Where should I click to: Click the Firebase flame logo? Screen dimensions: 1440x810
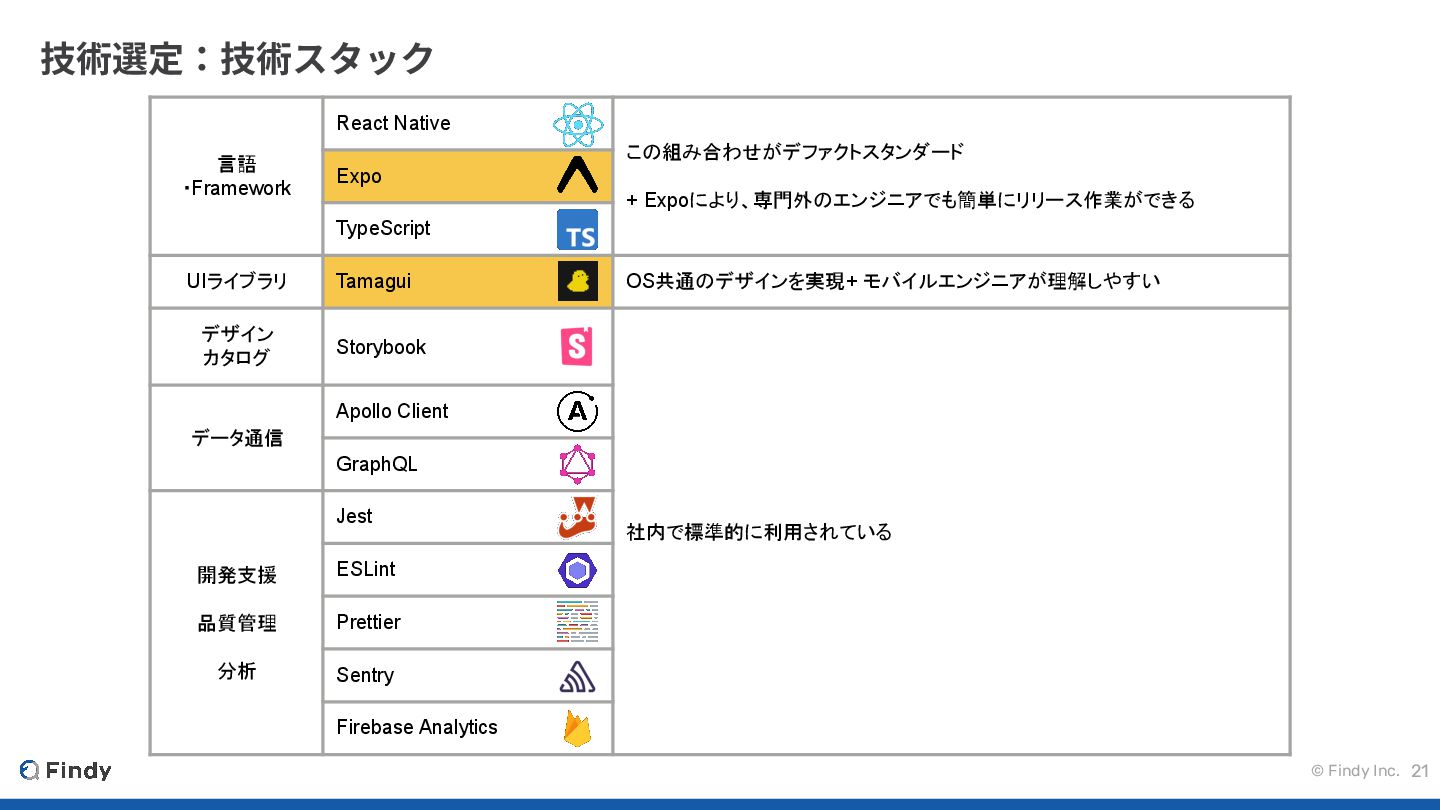click(577, 728)
